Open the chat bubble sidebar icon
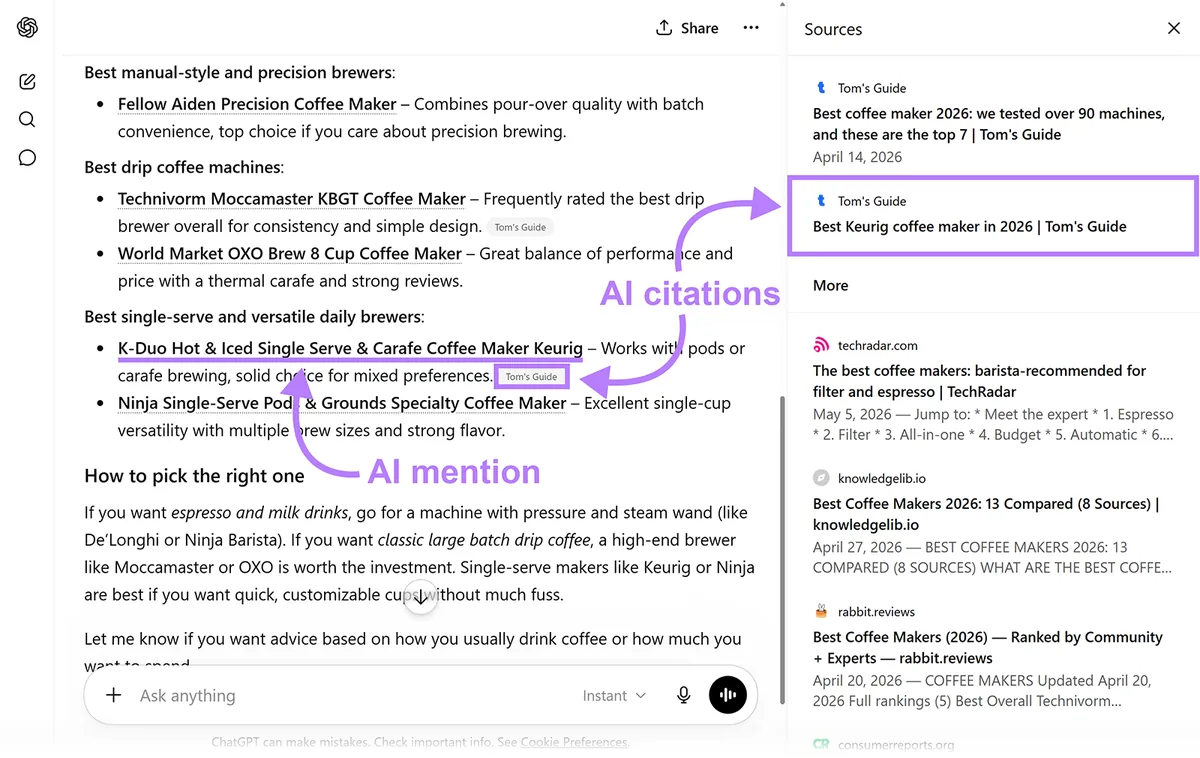Screen dimensions: 1200x758 point(27,158)
